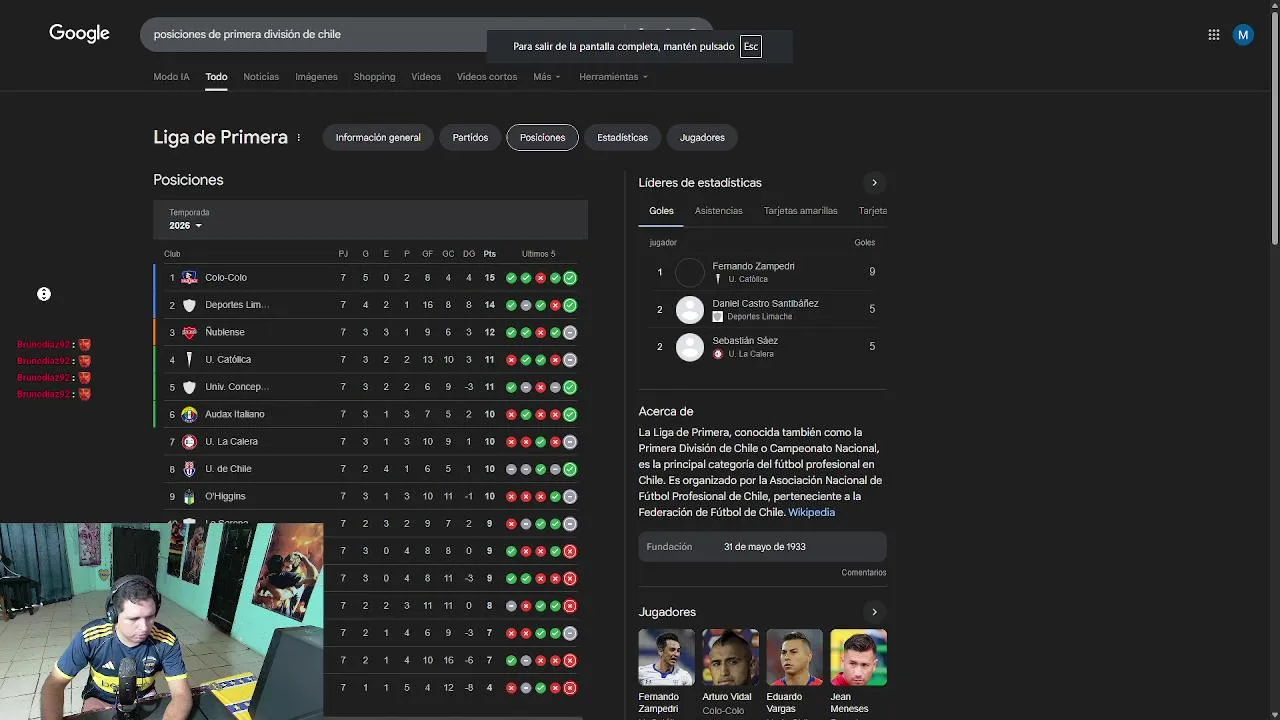Switch to Noticias search tab
This screenshot has width=1280, height=720.
(261, 77)
